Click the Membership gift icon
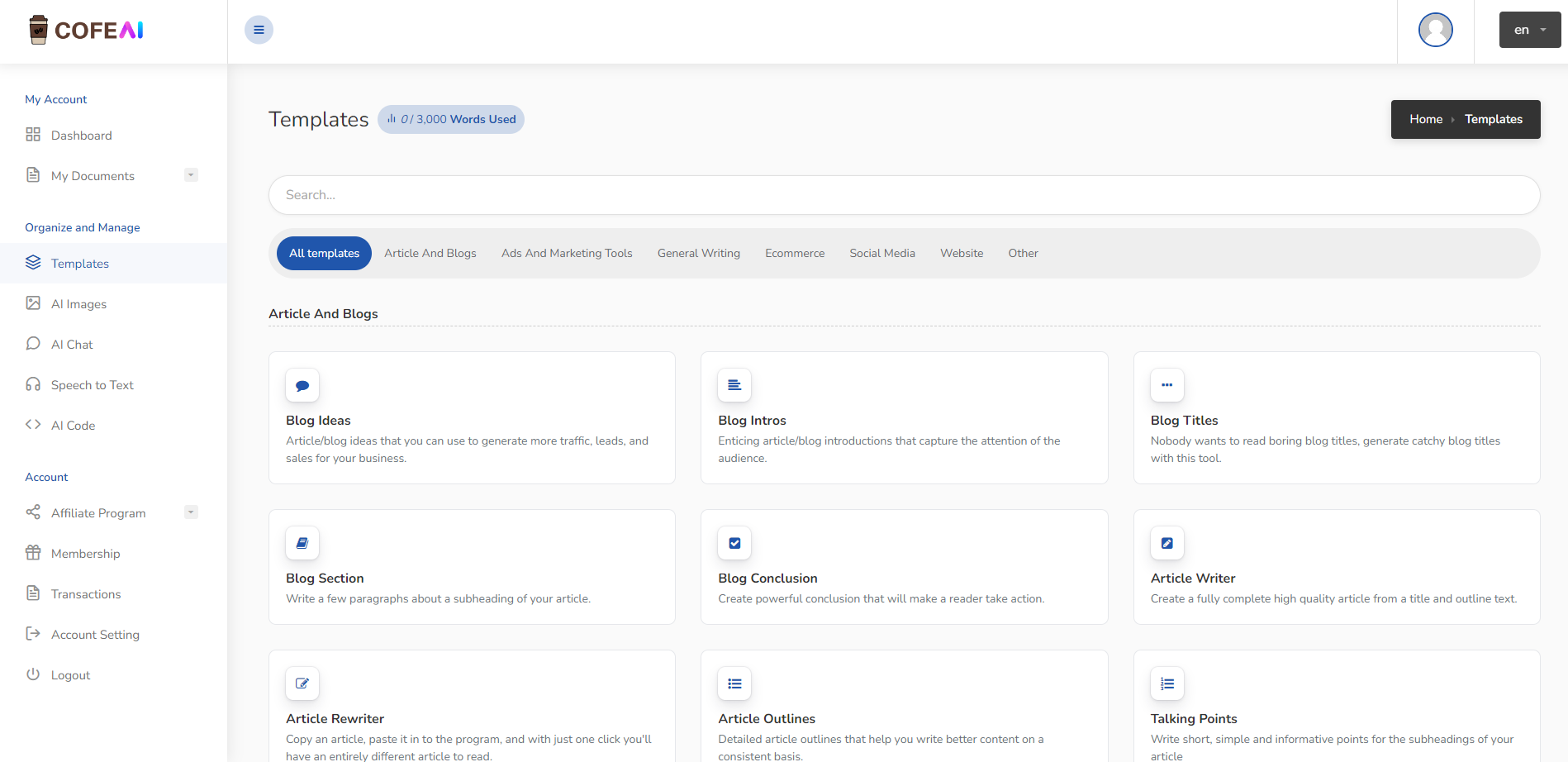Image resolution: width=1568 pixels, height=762 pixels. click(x=33, y=553)
